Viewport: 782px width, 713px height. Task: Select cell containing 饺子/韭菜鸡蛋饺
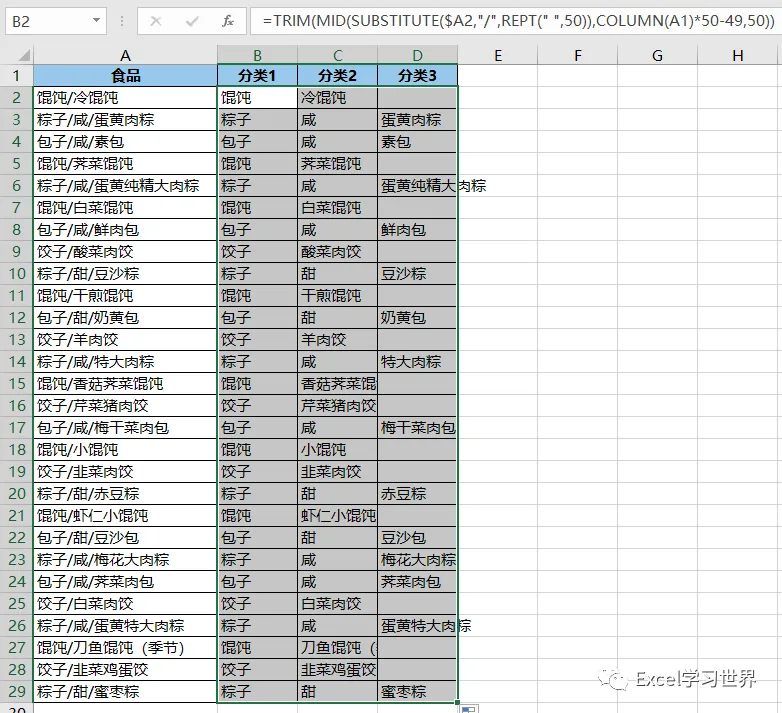point(125,670)
